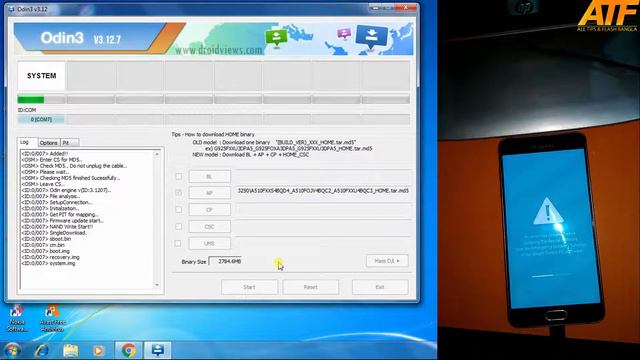Open the Options tab
The image size is (640, 360).
[49, 143]
